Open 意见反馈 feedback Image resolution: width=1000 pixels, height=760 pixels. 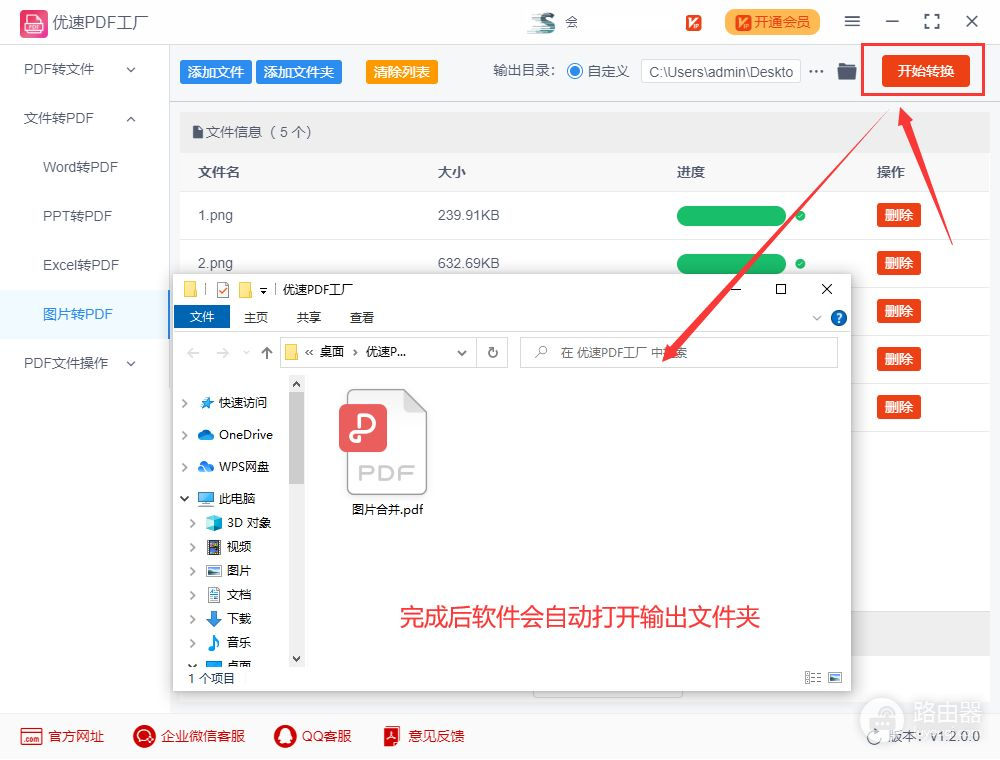(423, 736)
